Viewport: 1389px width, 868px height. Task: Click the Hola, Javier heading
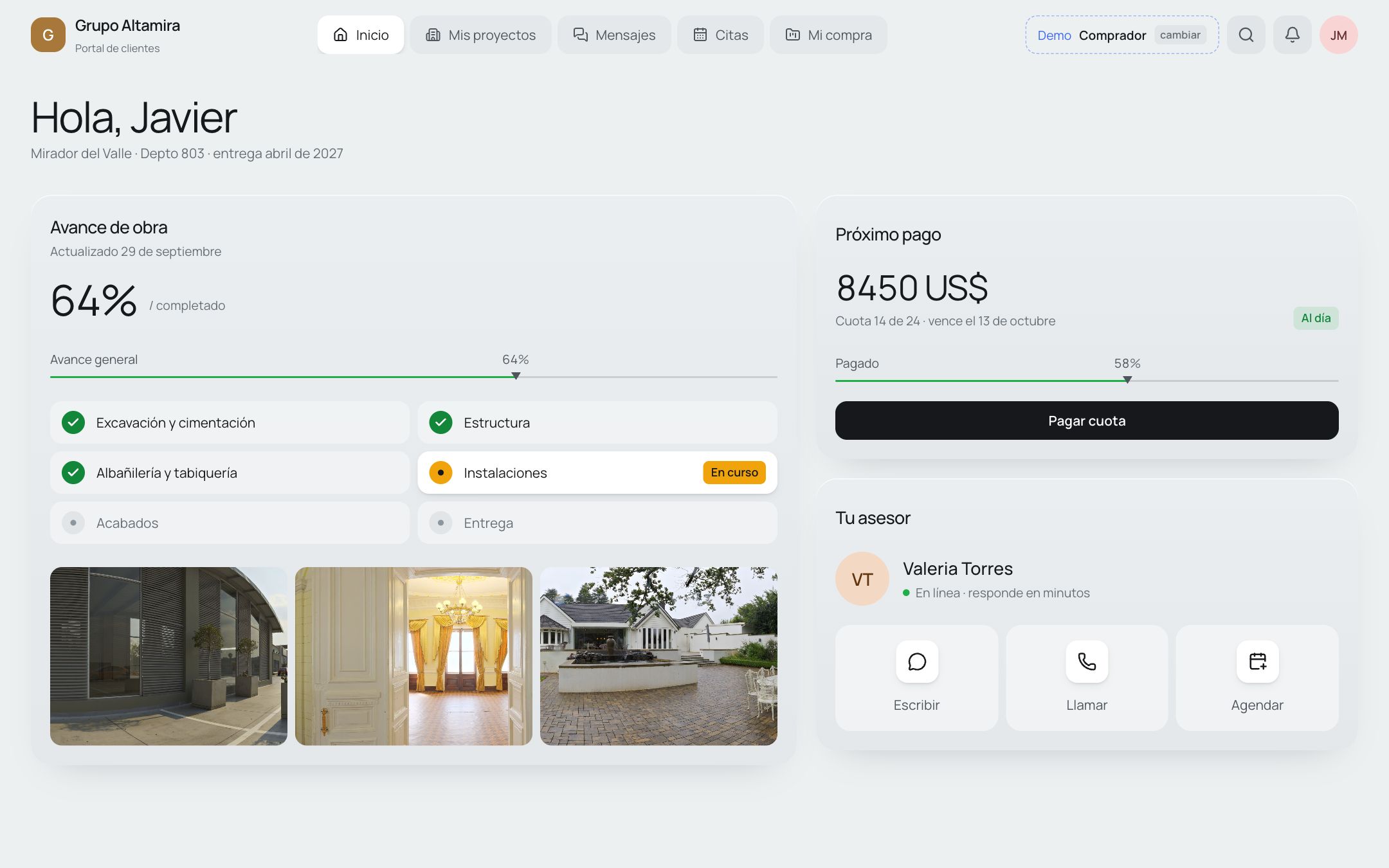click(x=134, y=118)
